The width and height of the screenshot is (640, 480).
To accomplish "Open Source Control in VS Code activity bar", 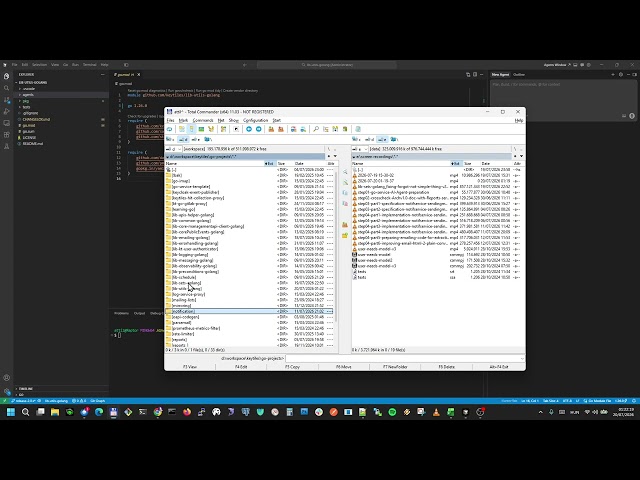I will [7, 100].
